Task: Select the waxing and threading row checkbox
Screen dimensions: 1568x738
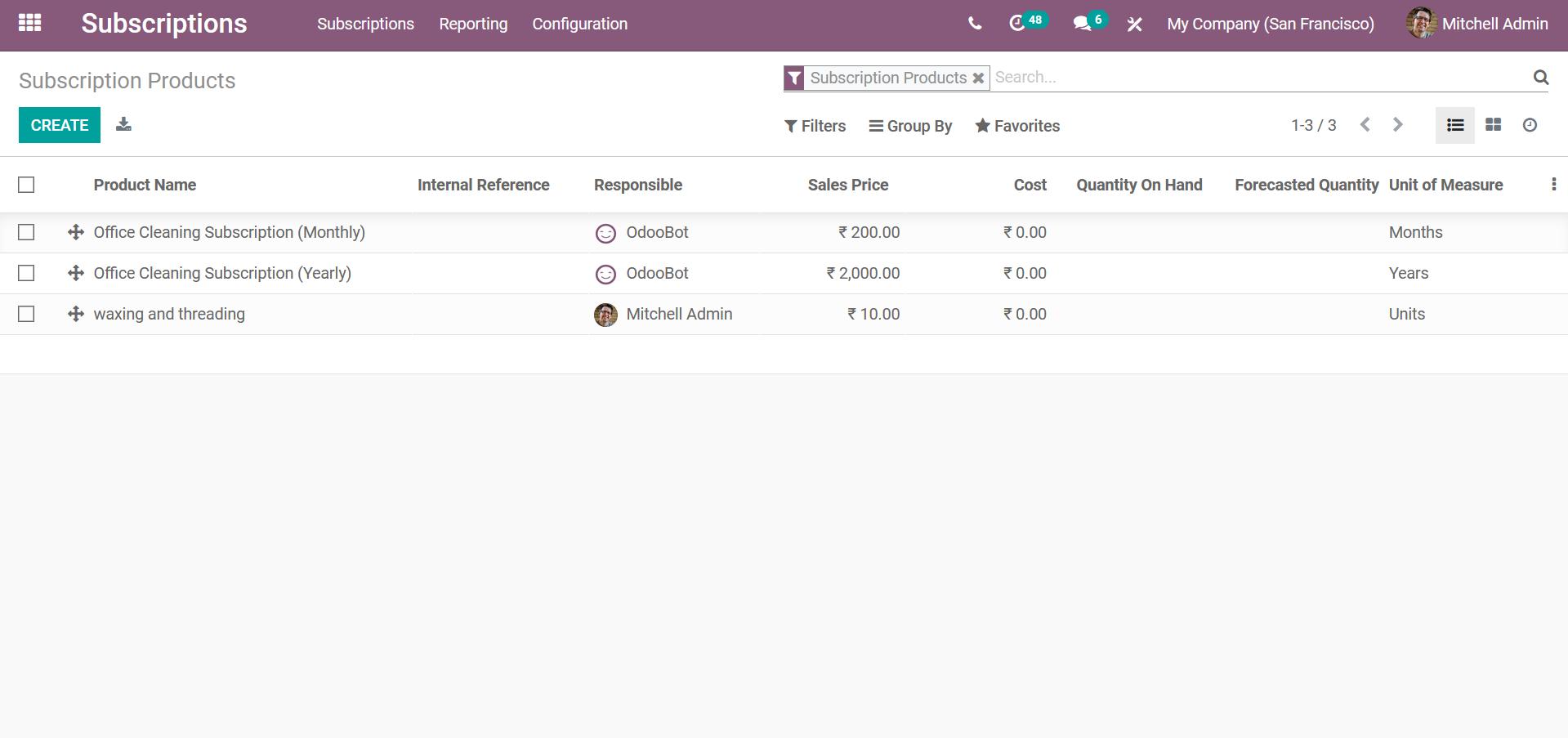Action: tap(26, 314)
